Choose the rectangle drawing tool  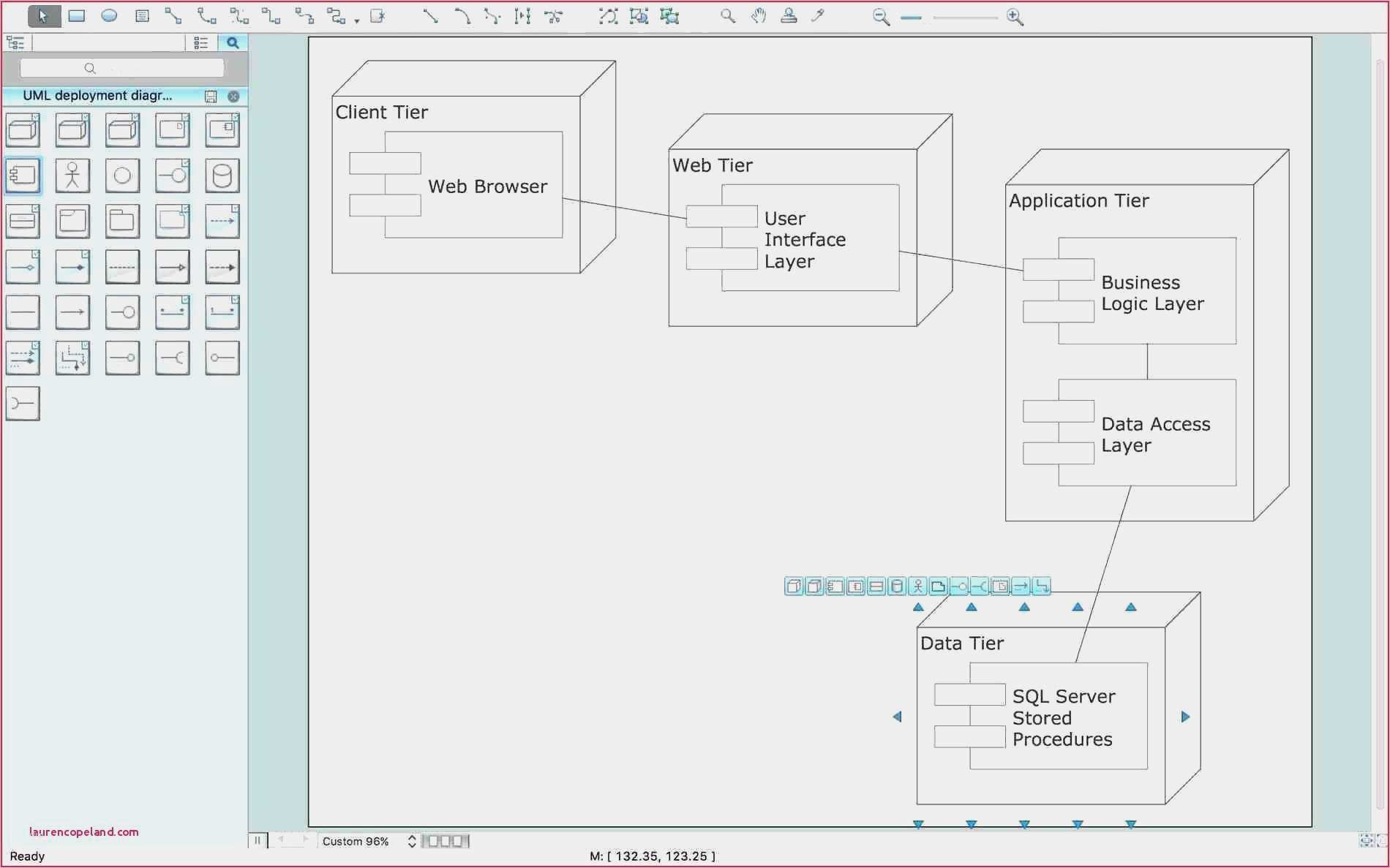[76, 15]
